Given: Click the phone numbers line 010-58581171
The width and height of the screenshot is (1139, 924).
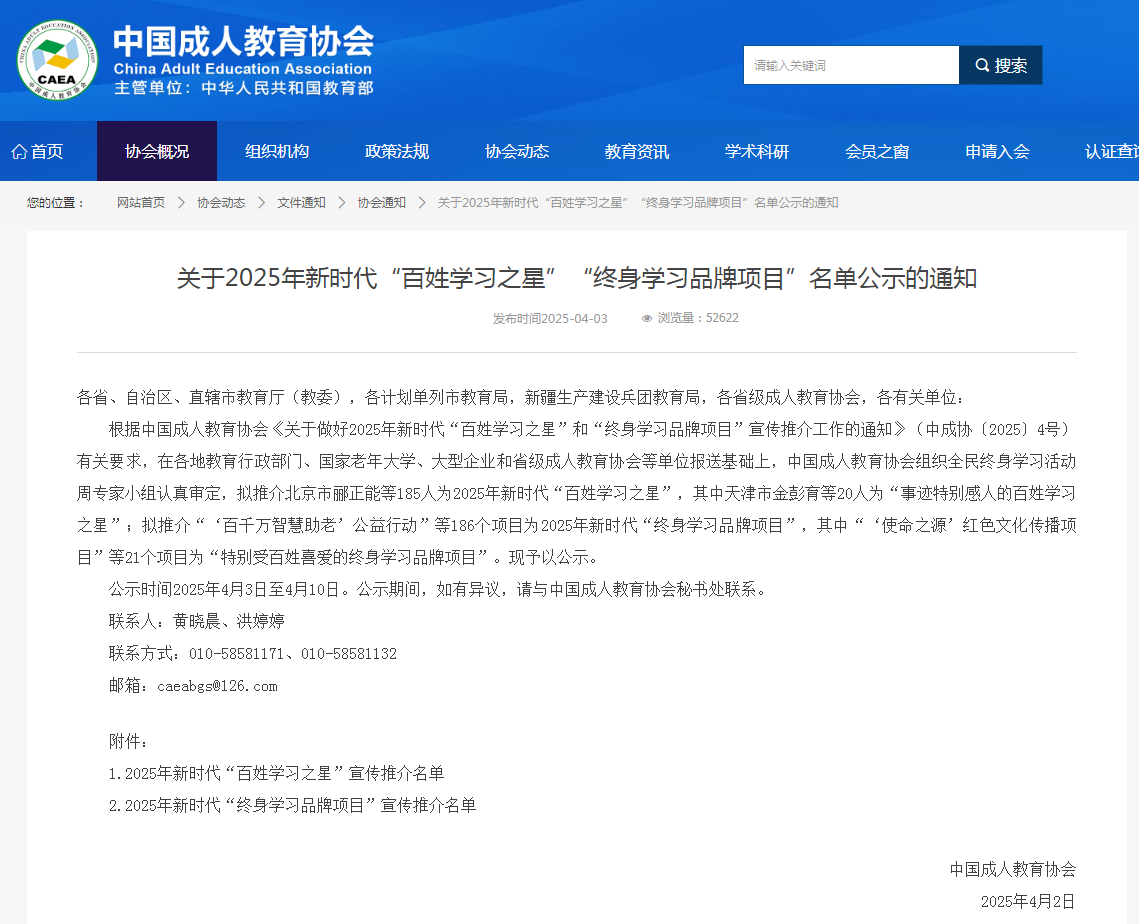Looking at the screenshot, I should coord(253,654).
